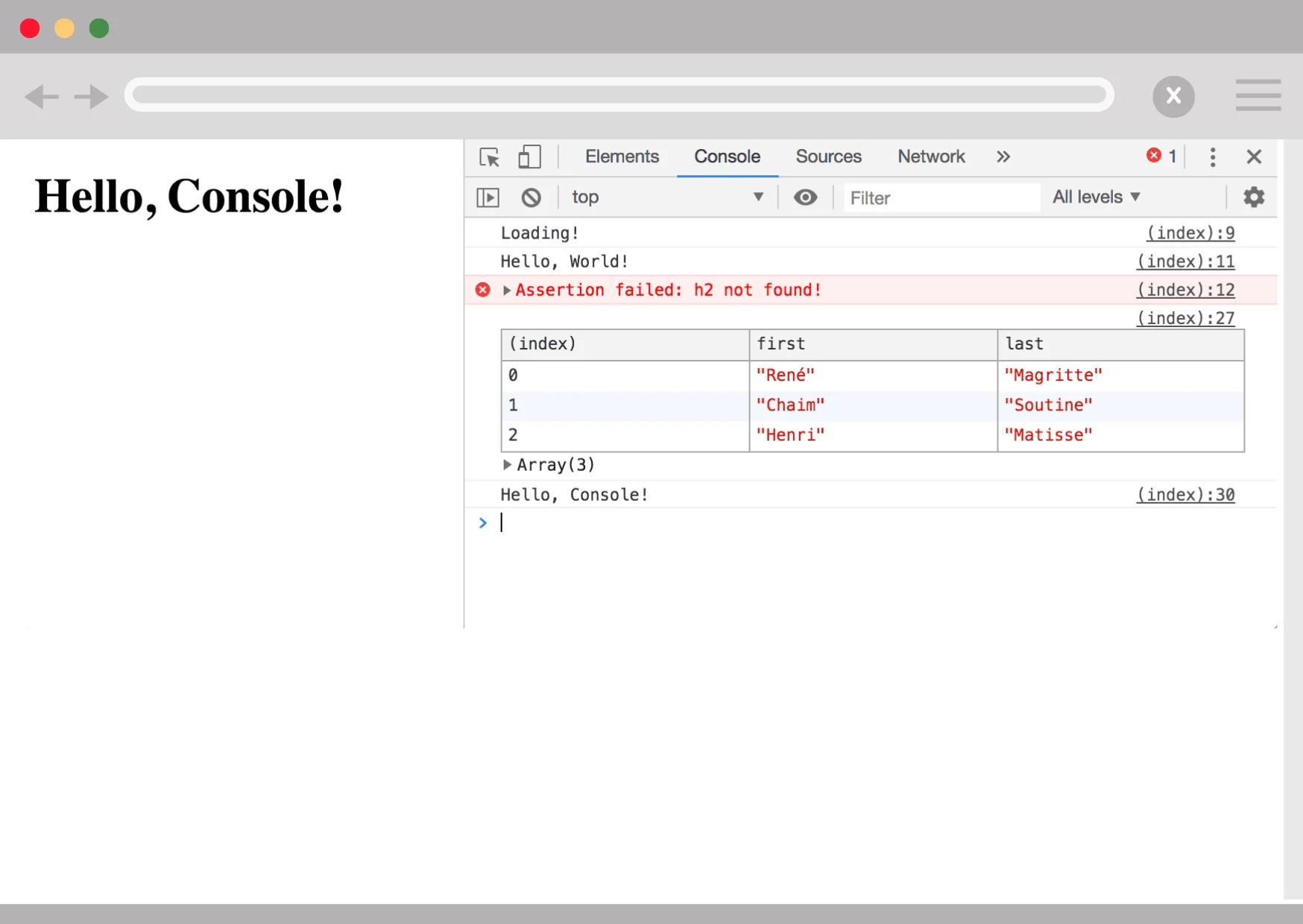Open console settings gear icon
The image size is (1303, 924).
1254,197
